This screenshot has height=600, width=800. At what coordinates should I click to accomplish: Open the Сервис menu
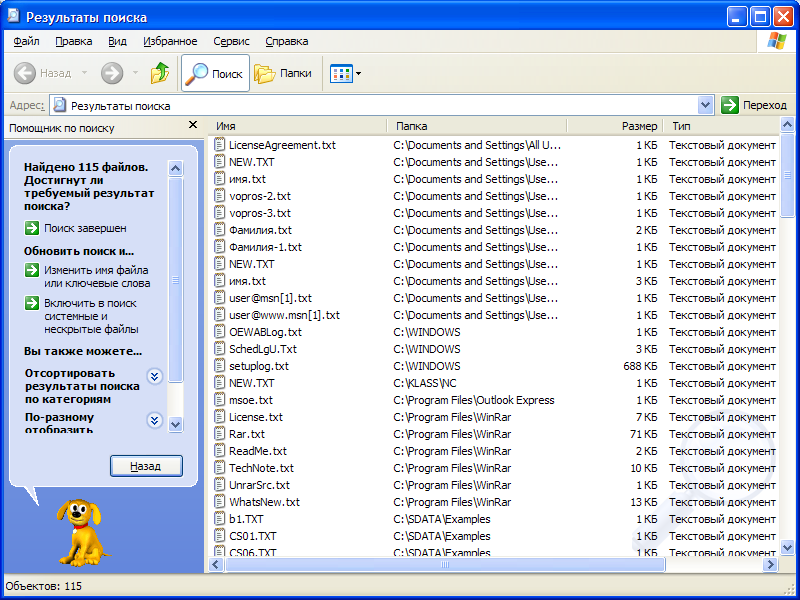point(232,41)
